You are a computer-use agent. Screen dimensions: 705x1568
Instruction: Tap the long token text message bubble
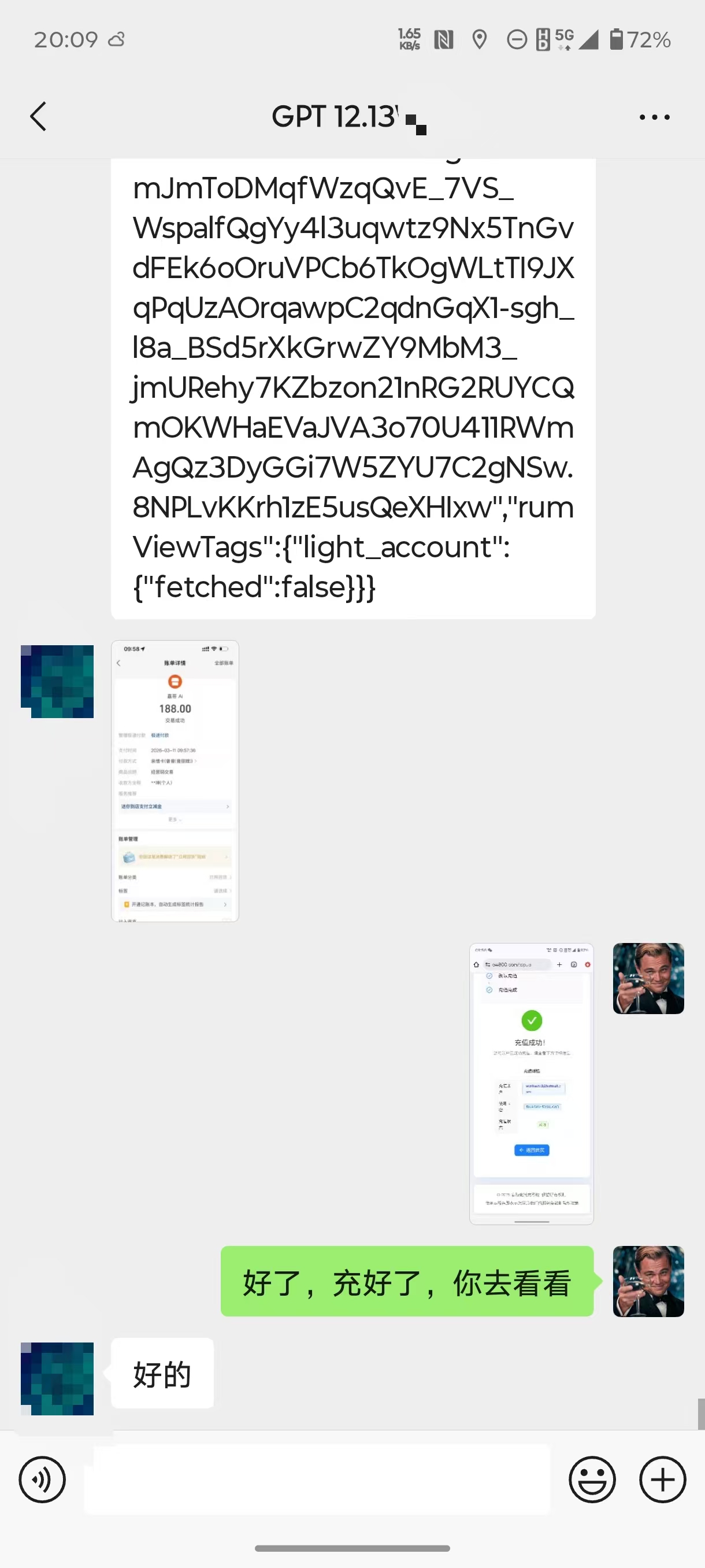pyautogui.click(x=353, y=389)
